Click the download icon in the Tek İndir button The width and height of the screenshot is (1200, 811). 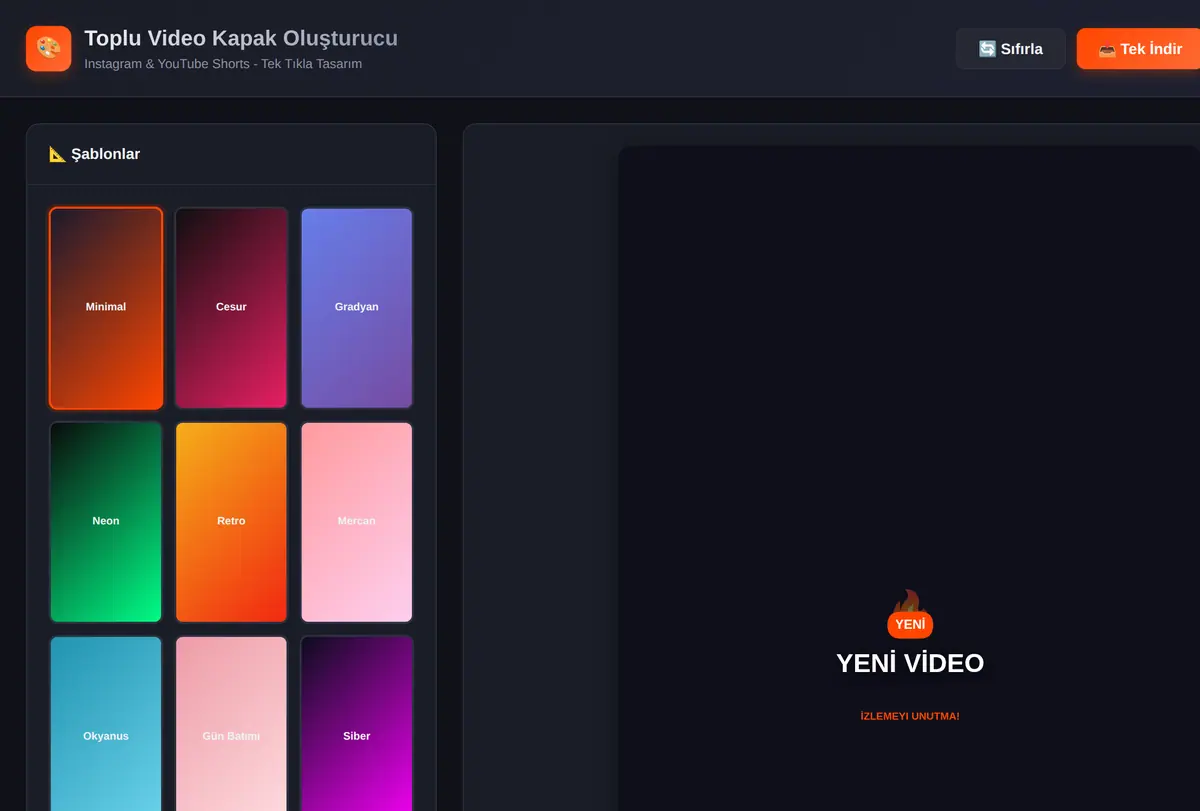click(x=1107, y=49)
